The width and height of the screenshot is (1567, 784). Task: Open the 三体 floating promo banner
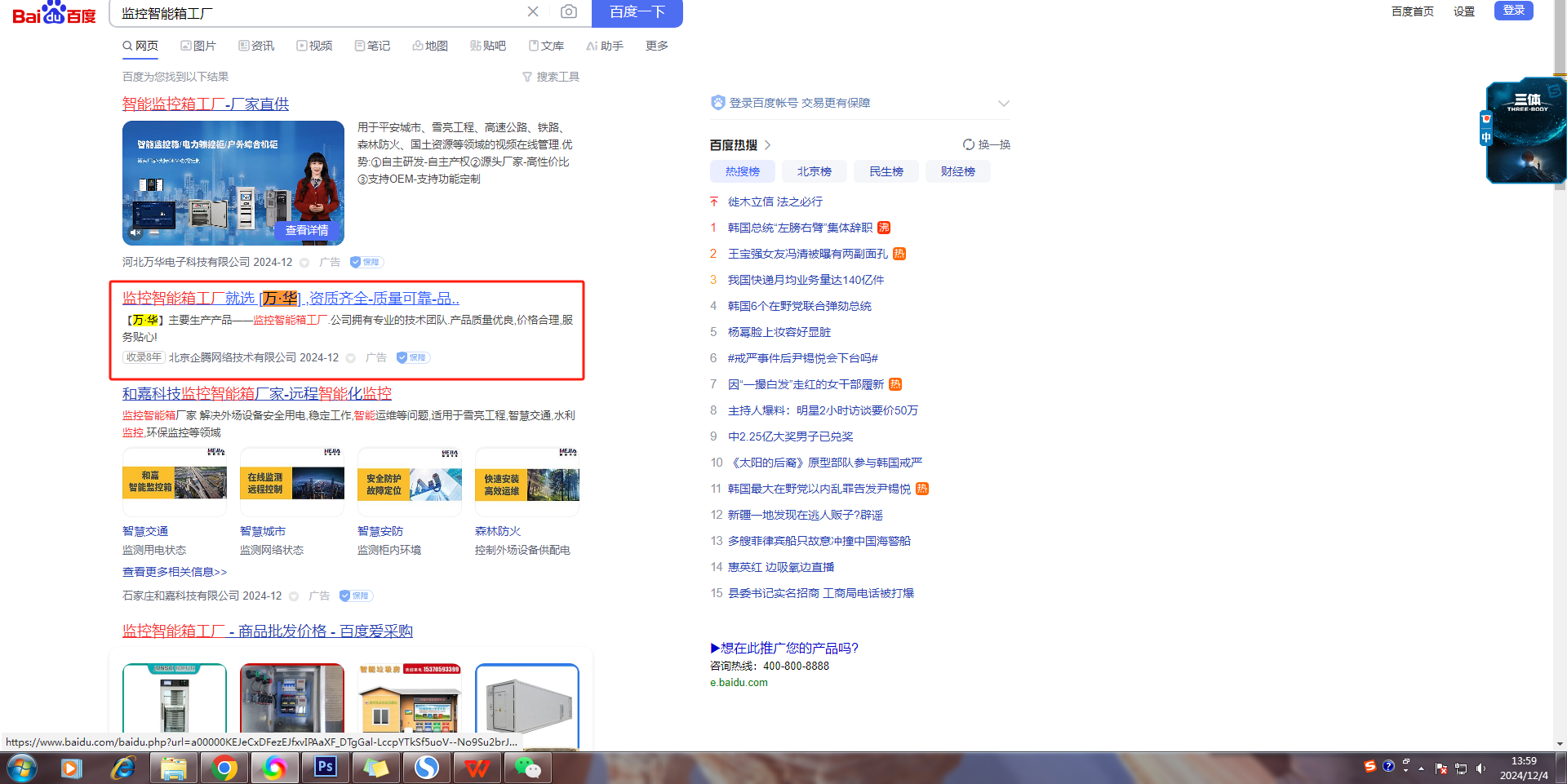(1525, 131)
